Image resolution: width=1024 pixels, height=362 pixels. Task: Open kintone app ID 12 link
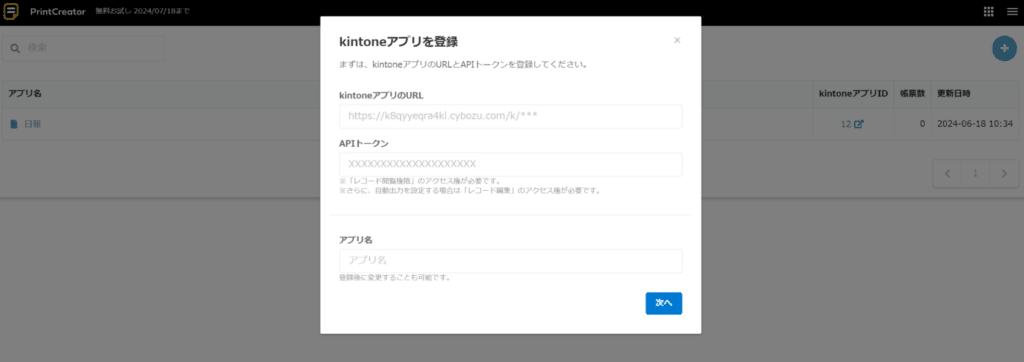point(846,123)
